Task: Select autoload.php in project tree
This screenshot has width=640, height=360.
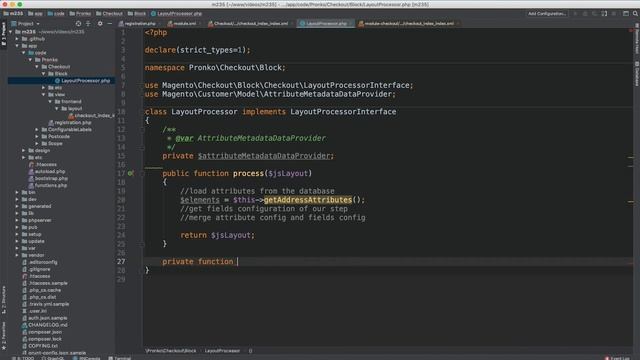Action: (50, 171)
